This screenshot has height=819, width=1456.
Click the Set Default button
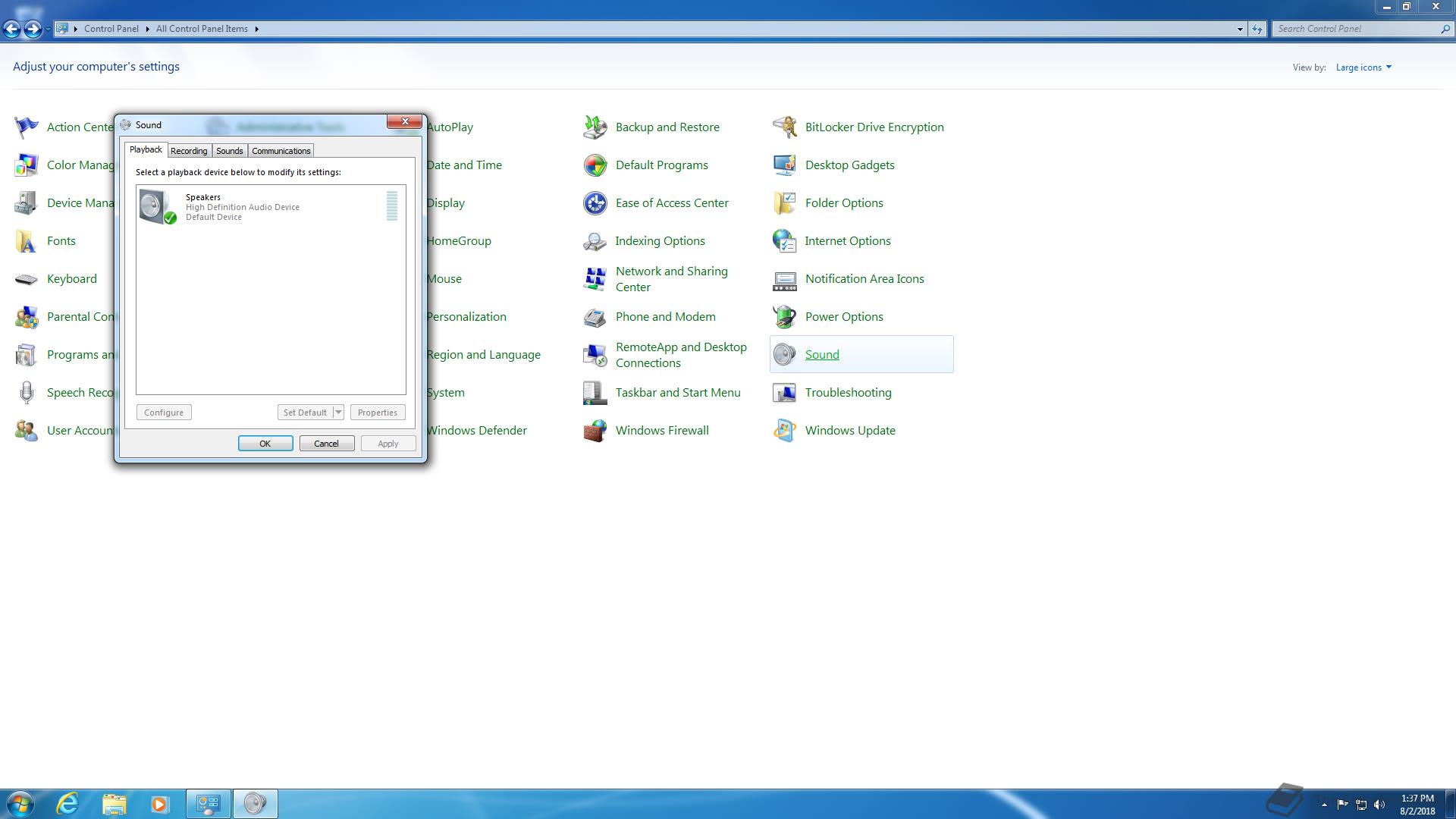click(x=305, y=413)
